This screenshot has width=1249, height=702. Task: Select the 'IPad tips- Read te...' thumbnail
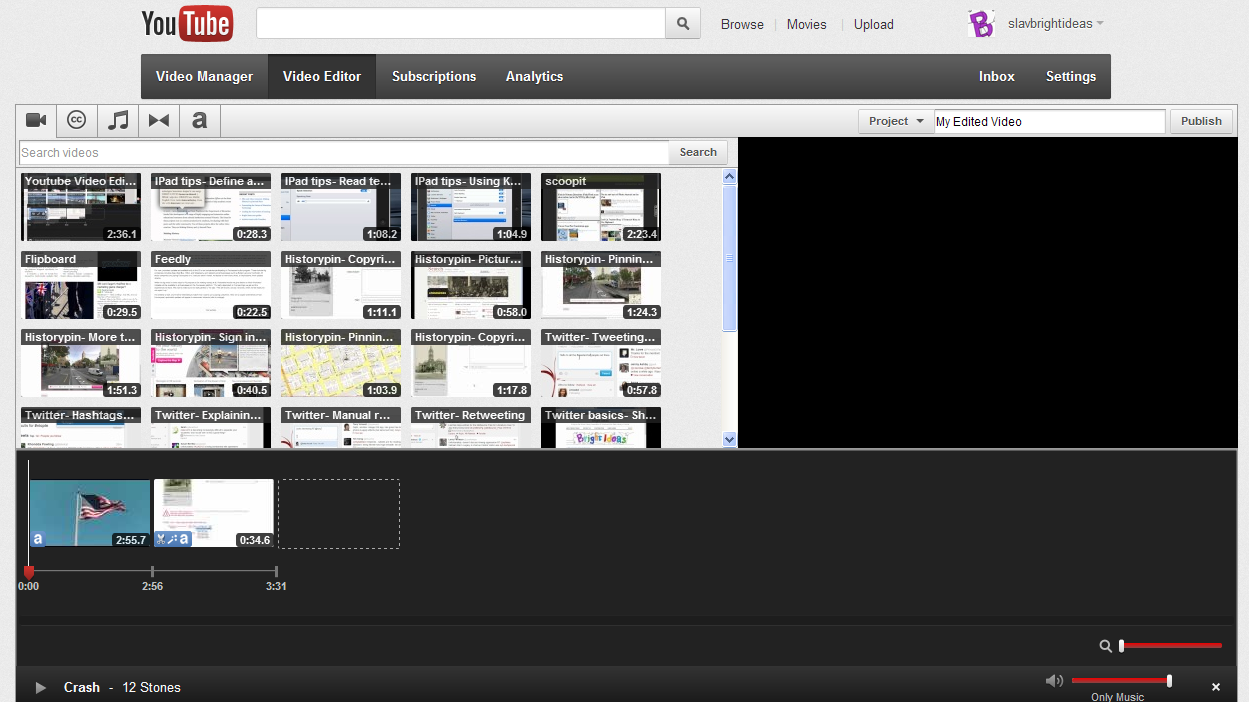tap(341, 207)
